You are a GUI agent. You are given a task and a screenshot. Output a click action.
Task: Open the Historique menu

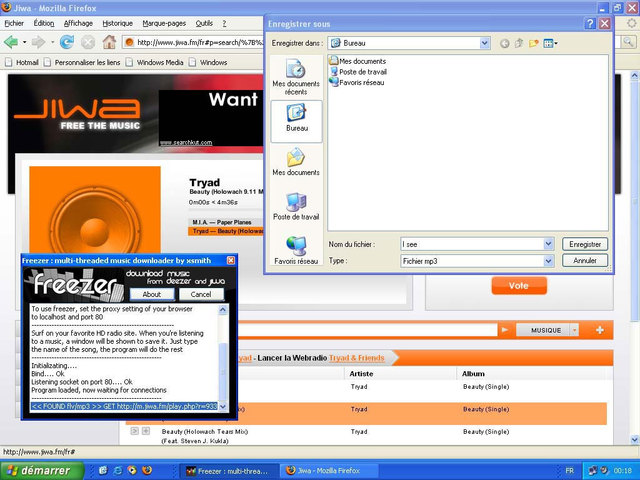point(118,23)
